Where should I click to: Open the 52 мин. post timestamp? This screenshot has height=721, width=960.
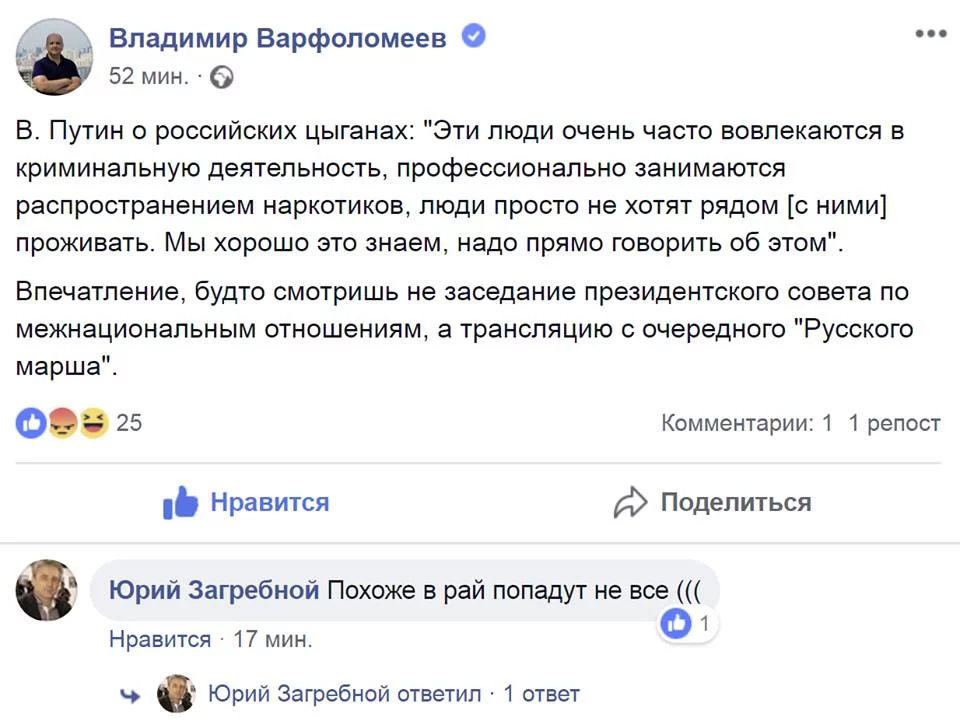pyautogui.click(x=149, y=77)
